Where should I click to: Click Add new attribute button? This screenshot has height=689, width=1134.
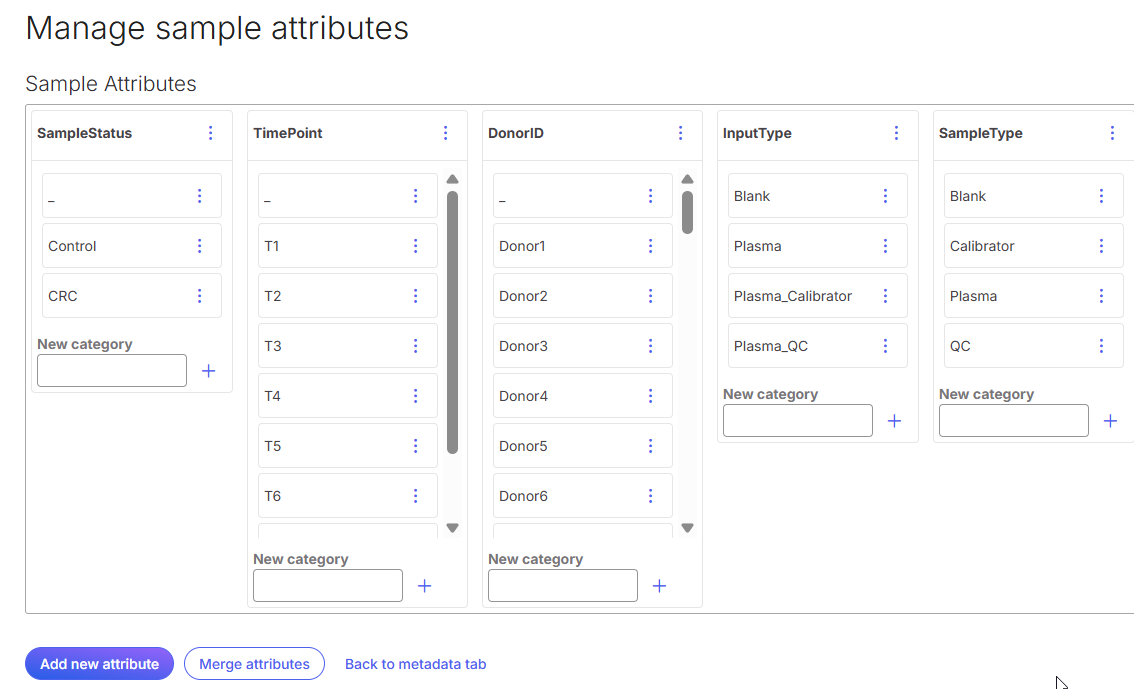pyautogui.click(x=99, y=664)
